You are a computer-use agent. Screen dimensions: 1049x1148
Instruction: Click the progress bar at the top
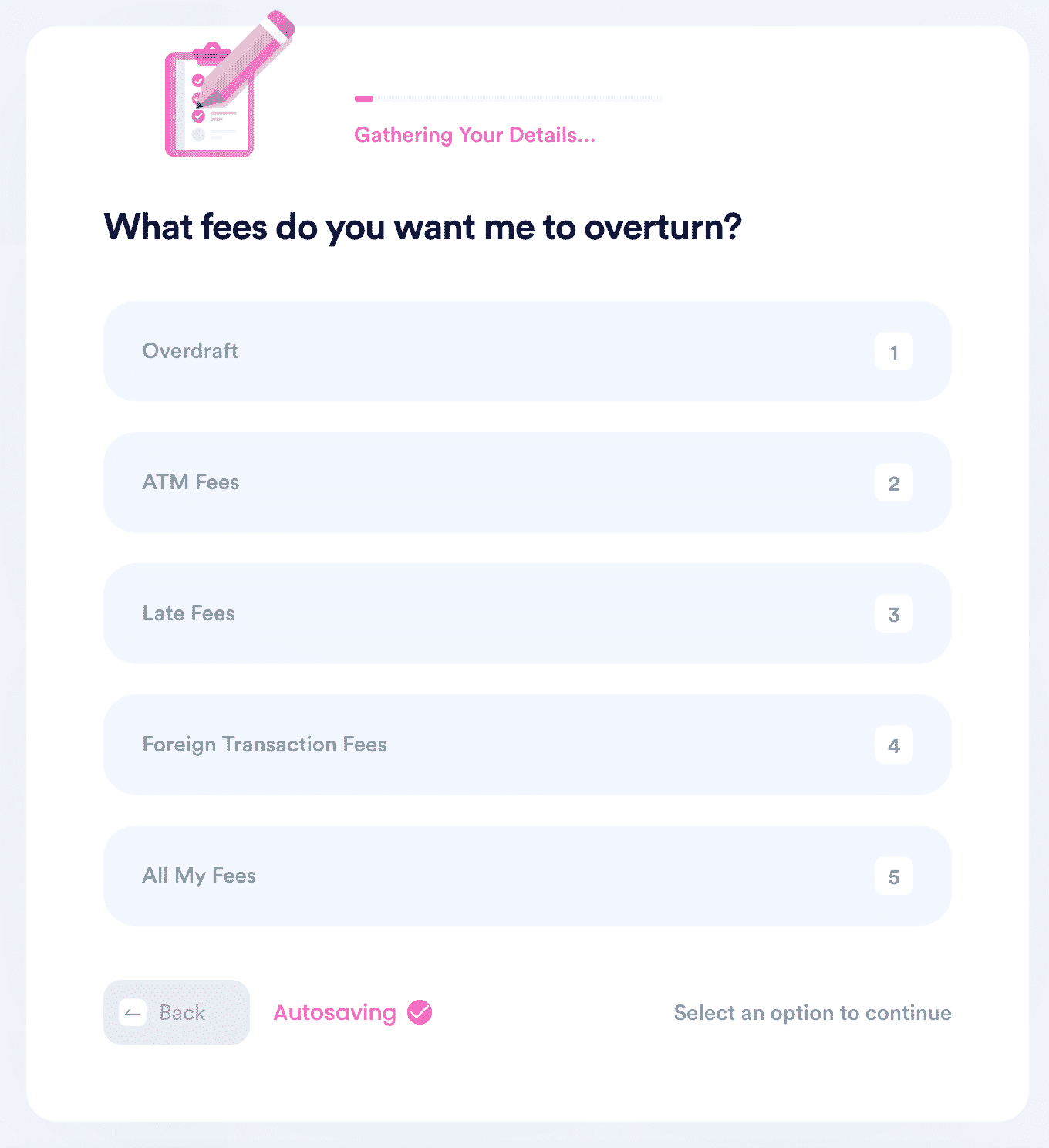point(509,98)
